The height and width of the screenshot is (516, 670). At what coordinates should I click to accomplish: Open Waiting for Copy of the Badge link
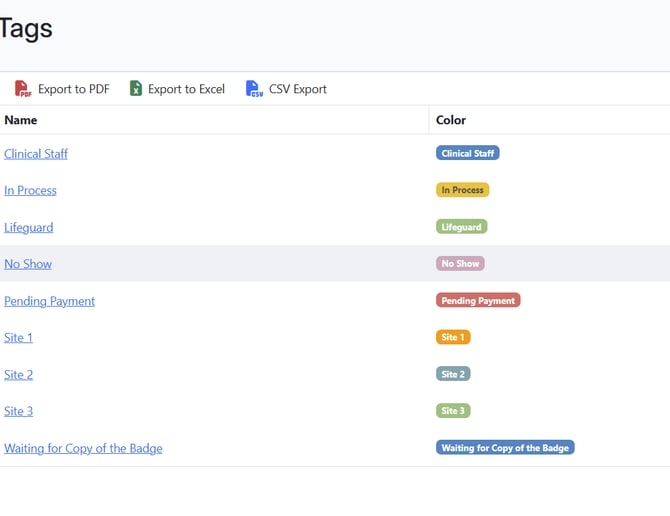tap(83, 448)
